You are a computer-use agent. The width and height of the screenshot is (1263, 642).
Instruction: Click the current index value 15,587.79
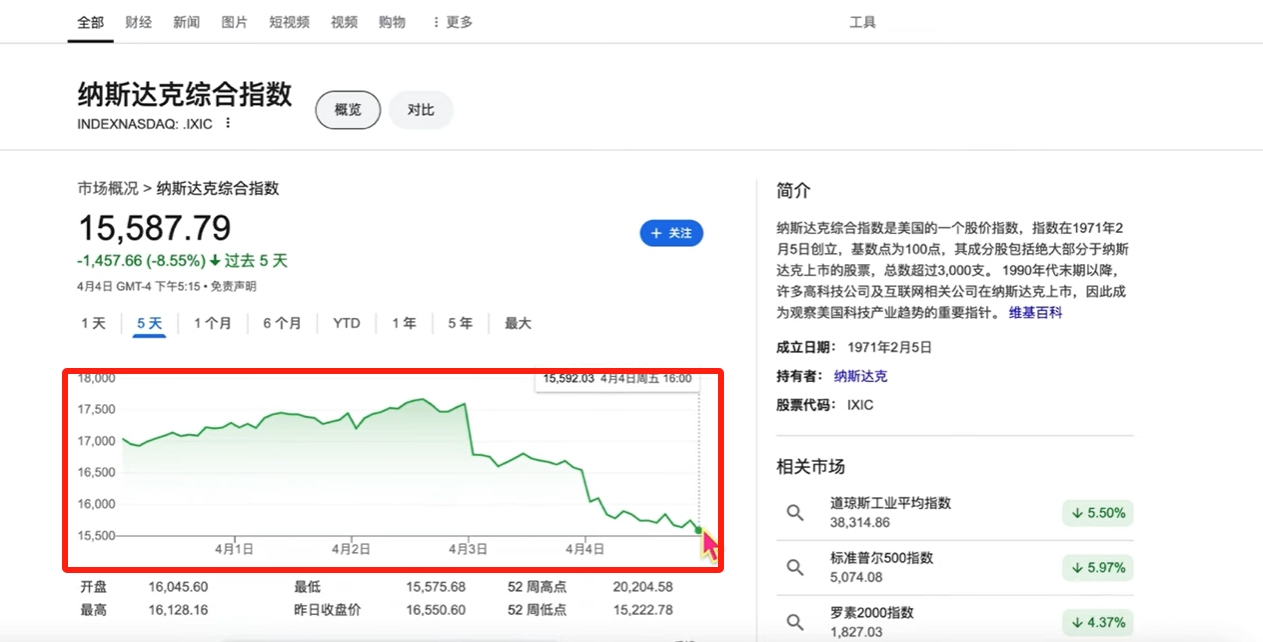pos(154,228)
